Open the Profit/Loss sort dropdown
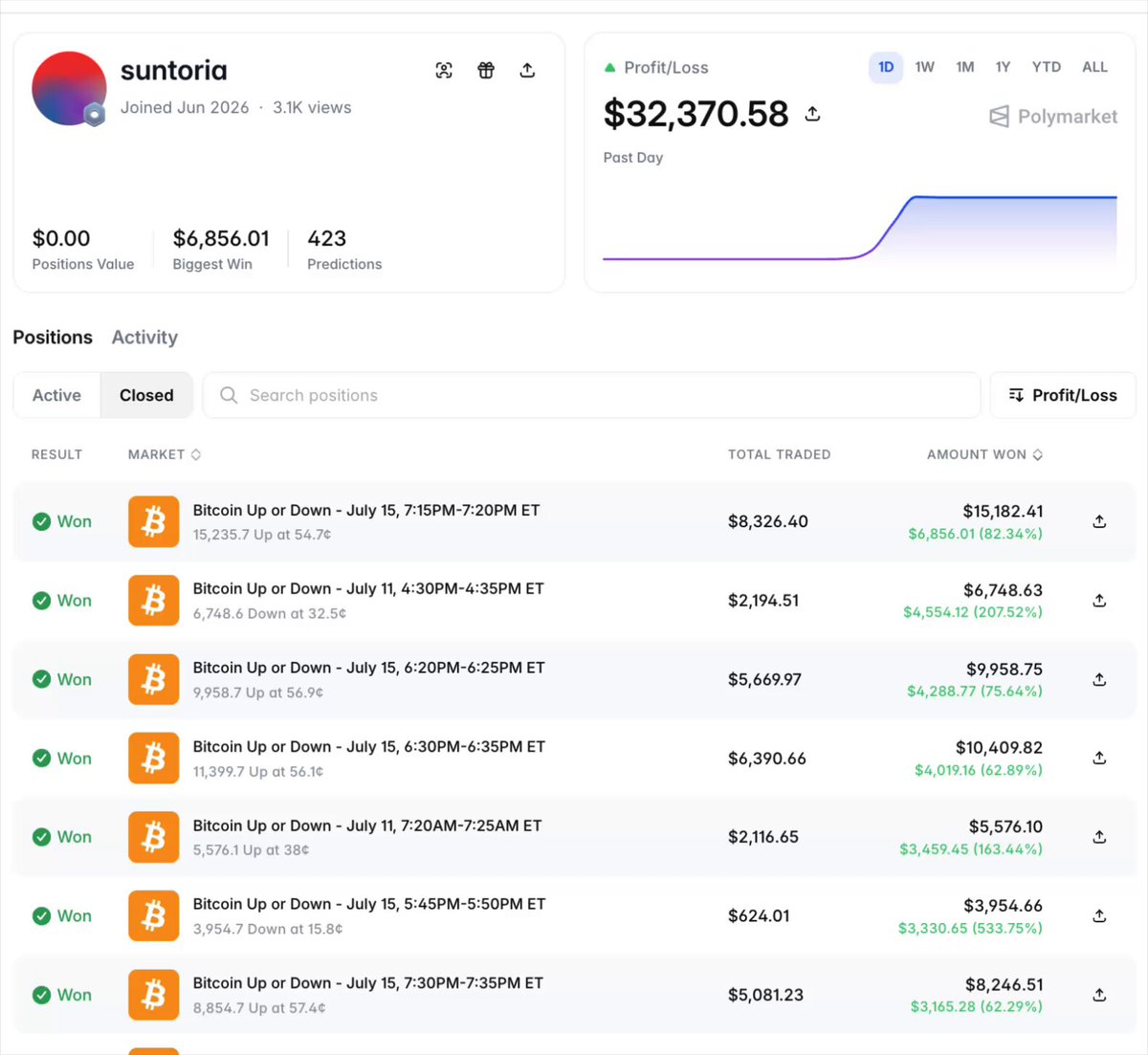 click(x=1063, y=395)
